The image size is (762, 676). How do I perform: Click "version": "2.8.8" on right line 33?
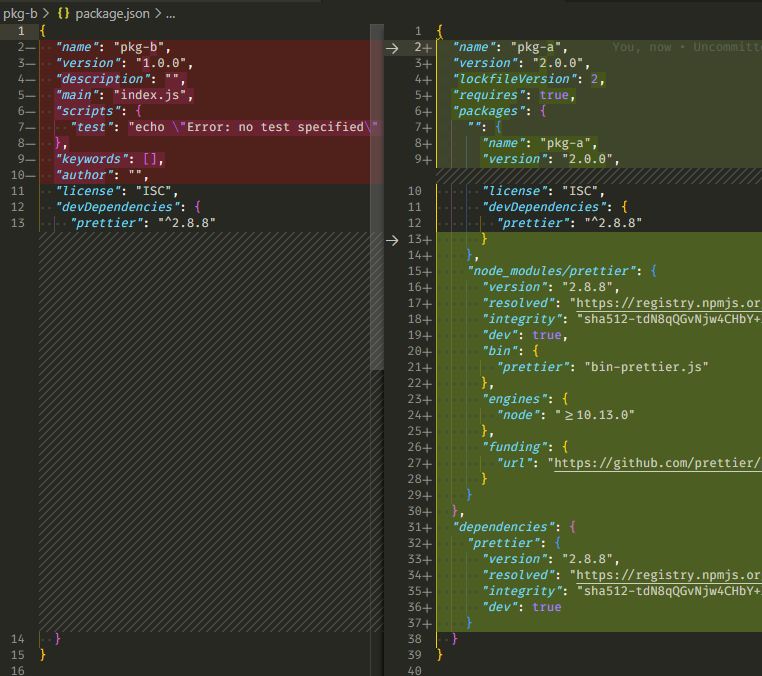click(547, 559)
